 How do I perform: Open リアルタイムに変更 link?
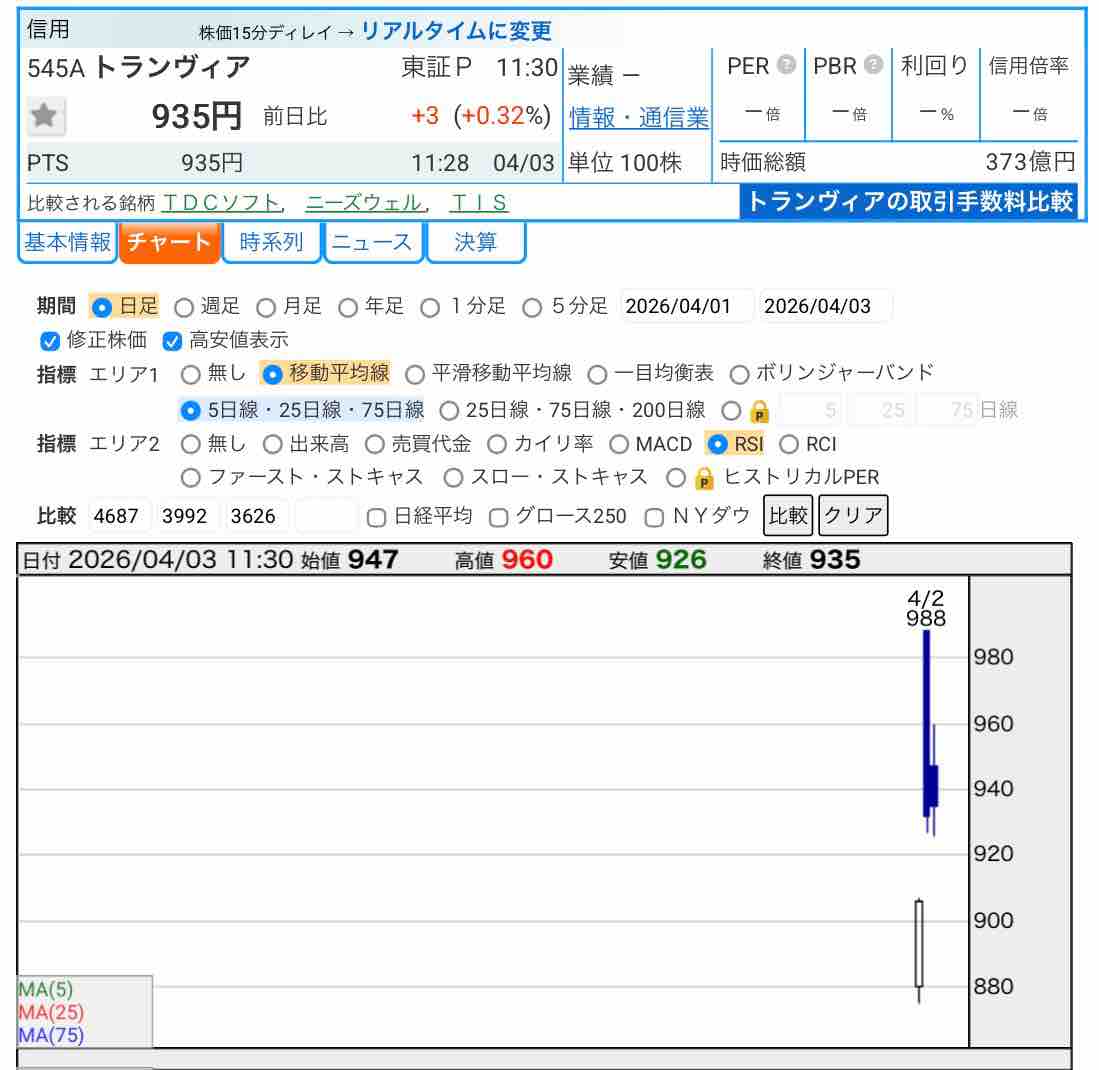[456, 31]
